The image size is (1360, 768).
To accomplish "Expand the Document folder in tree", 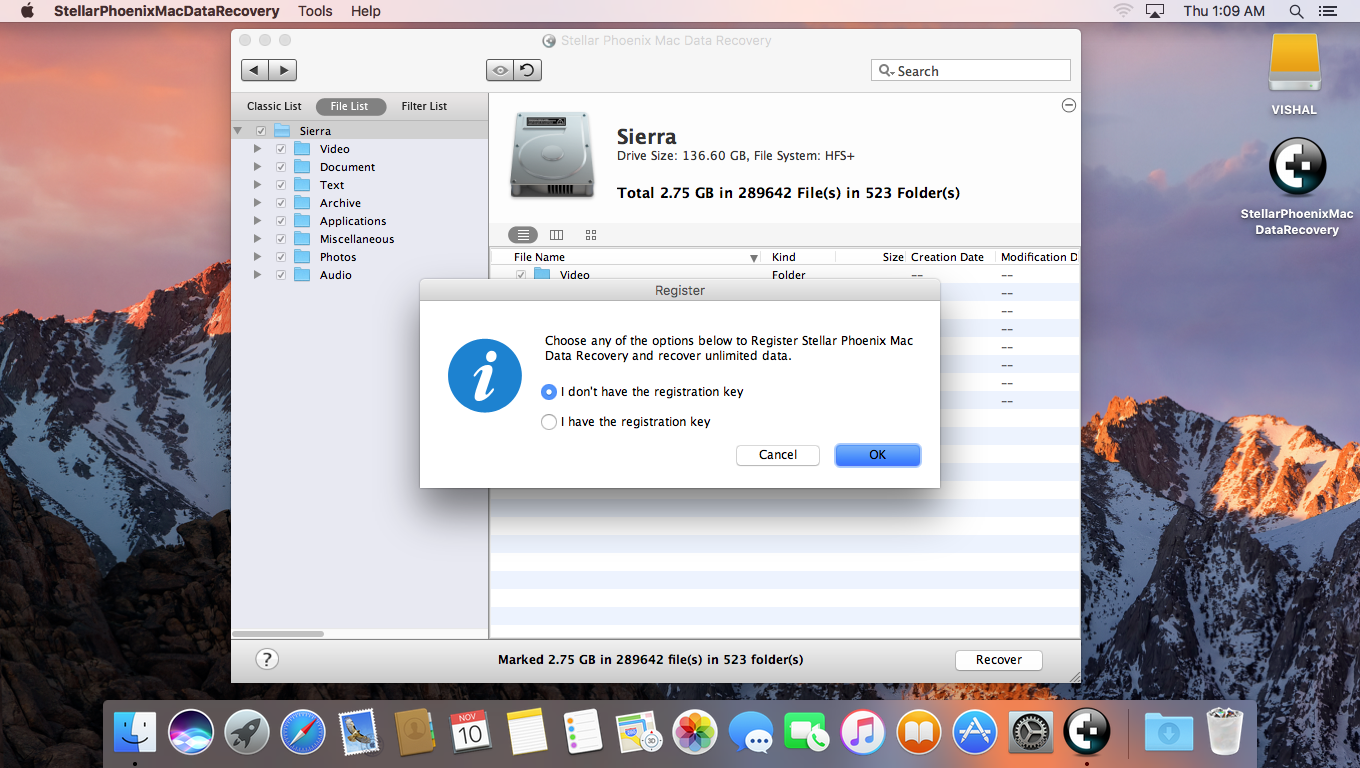I will point(257,167).
